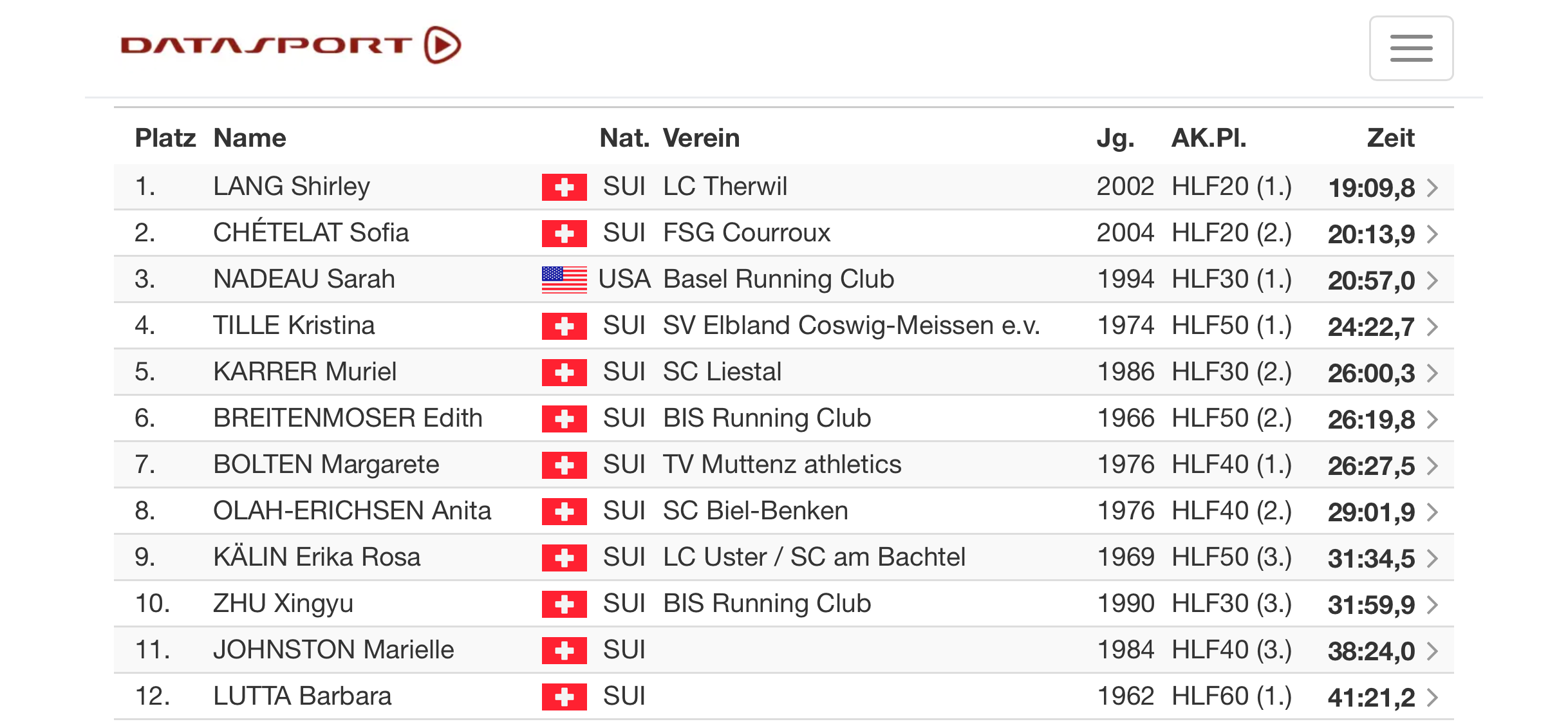Click the Swiss flag beside ZHU Xingyu
The height and width of the screenshot is (724, 1568).
pyautogui.click(x=564, y=604)
